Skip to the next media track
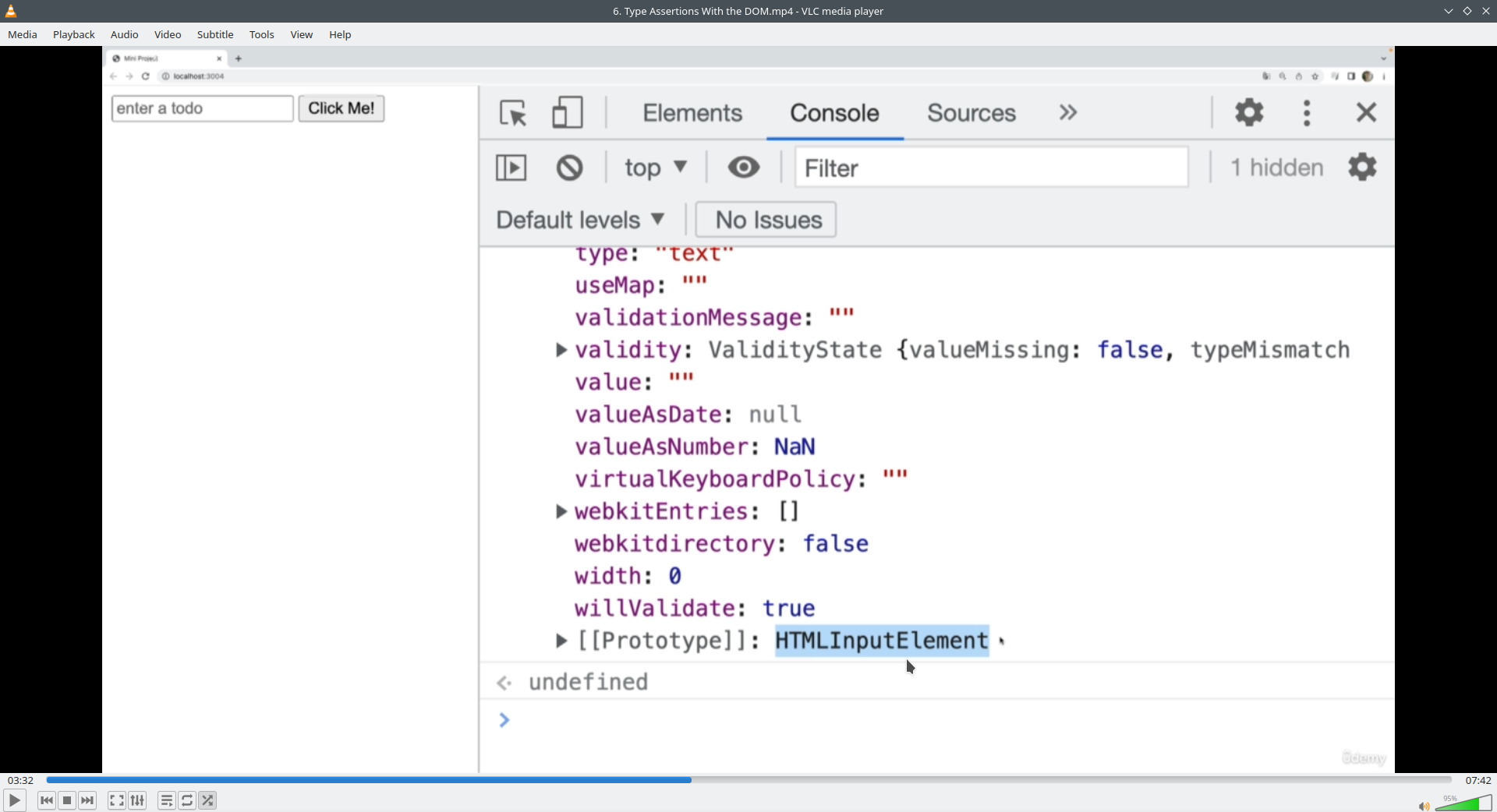1497x812 pixels. coord(87,800)
